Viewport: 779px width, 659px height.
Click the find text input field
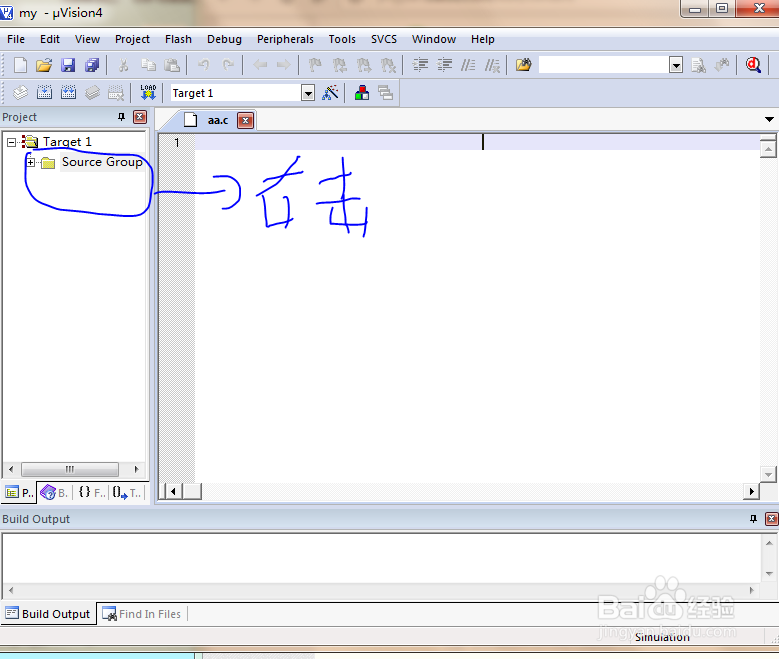604,65
